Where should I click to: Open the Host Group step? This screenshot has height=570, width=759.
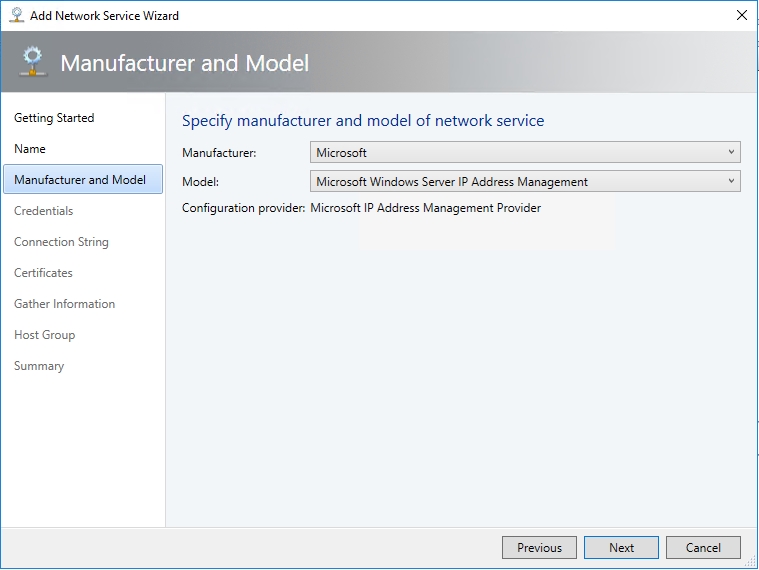click(45, 335)
